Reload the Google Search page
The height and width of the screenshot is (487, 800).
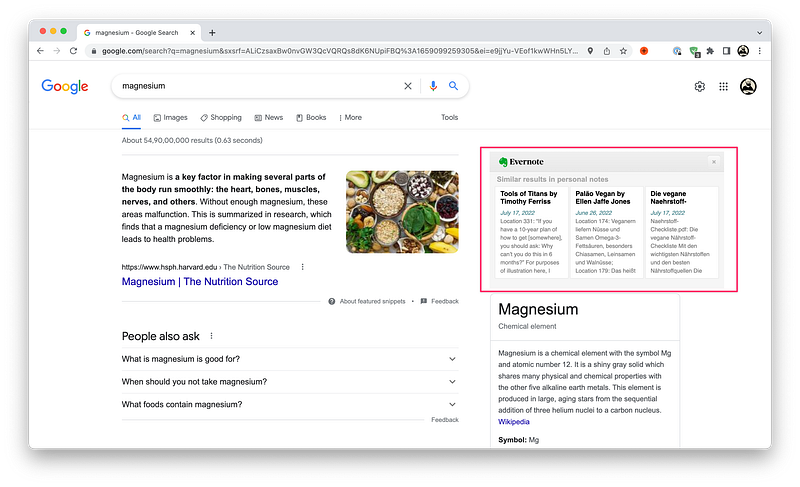[x=73, y=51]
